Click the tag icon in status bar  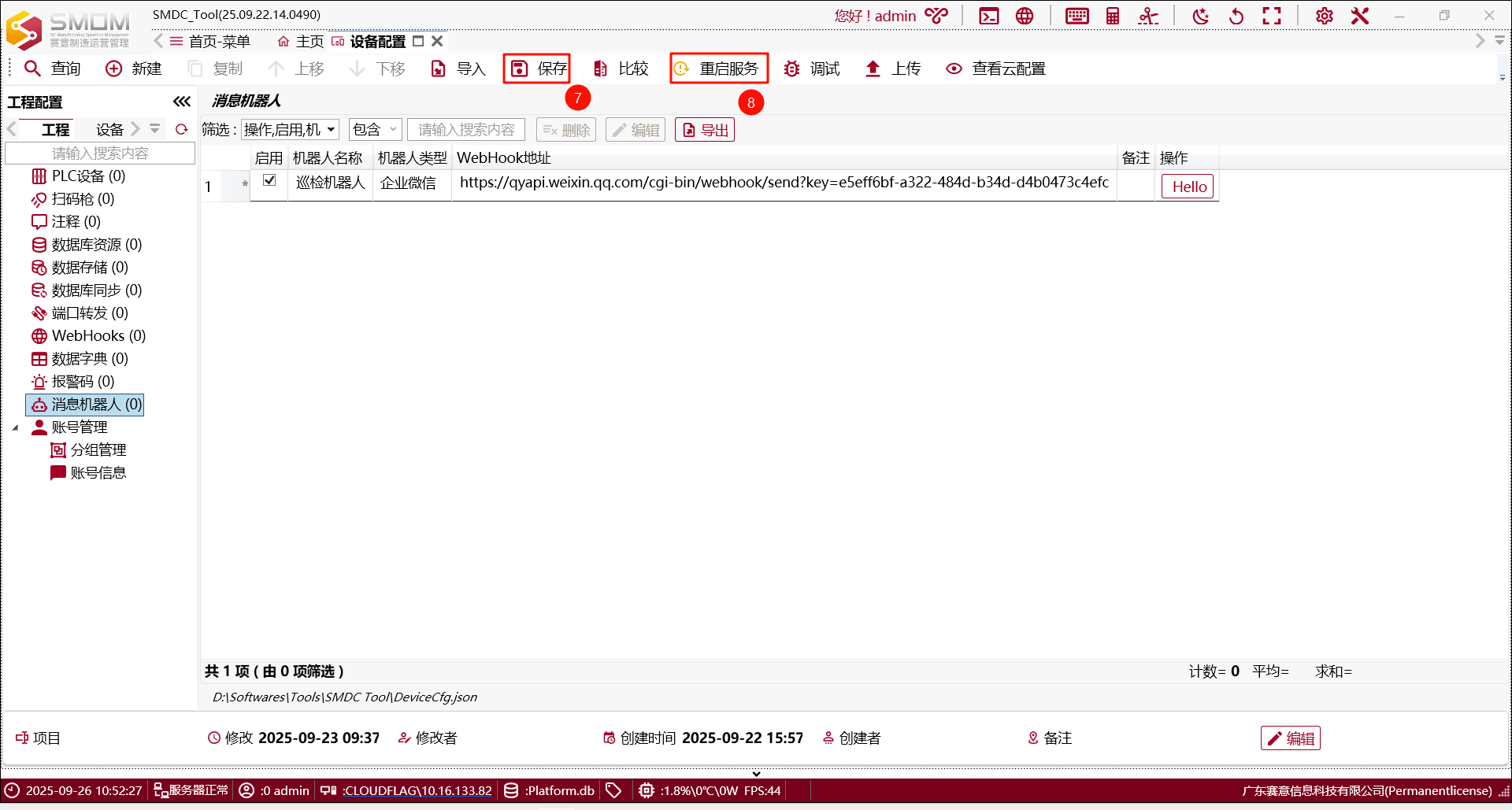(613, 790)
